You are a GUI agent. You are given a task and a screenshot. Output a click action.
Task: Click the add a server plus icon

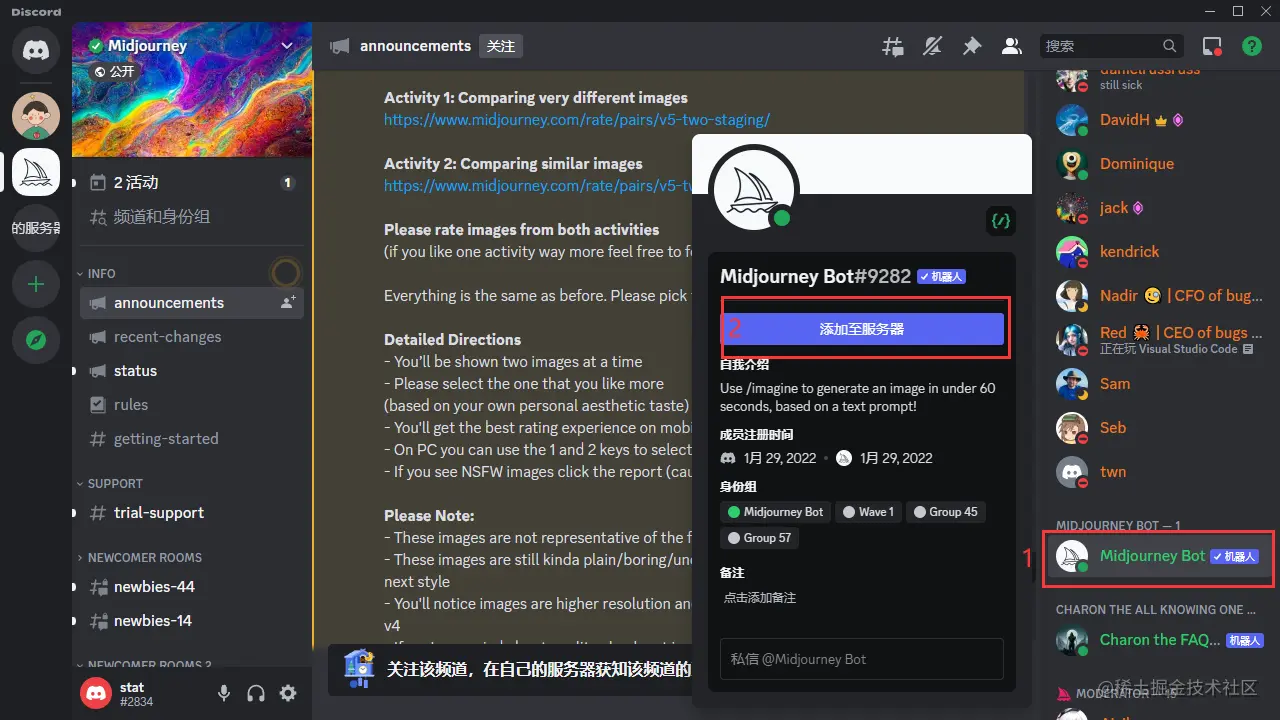[x=36, y=285]
